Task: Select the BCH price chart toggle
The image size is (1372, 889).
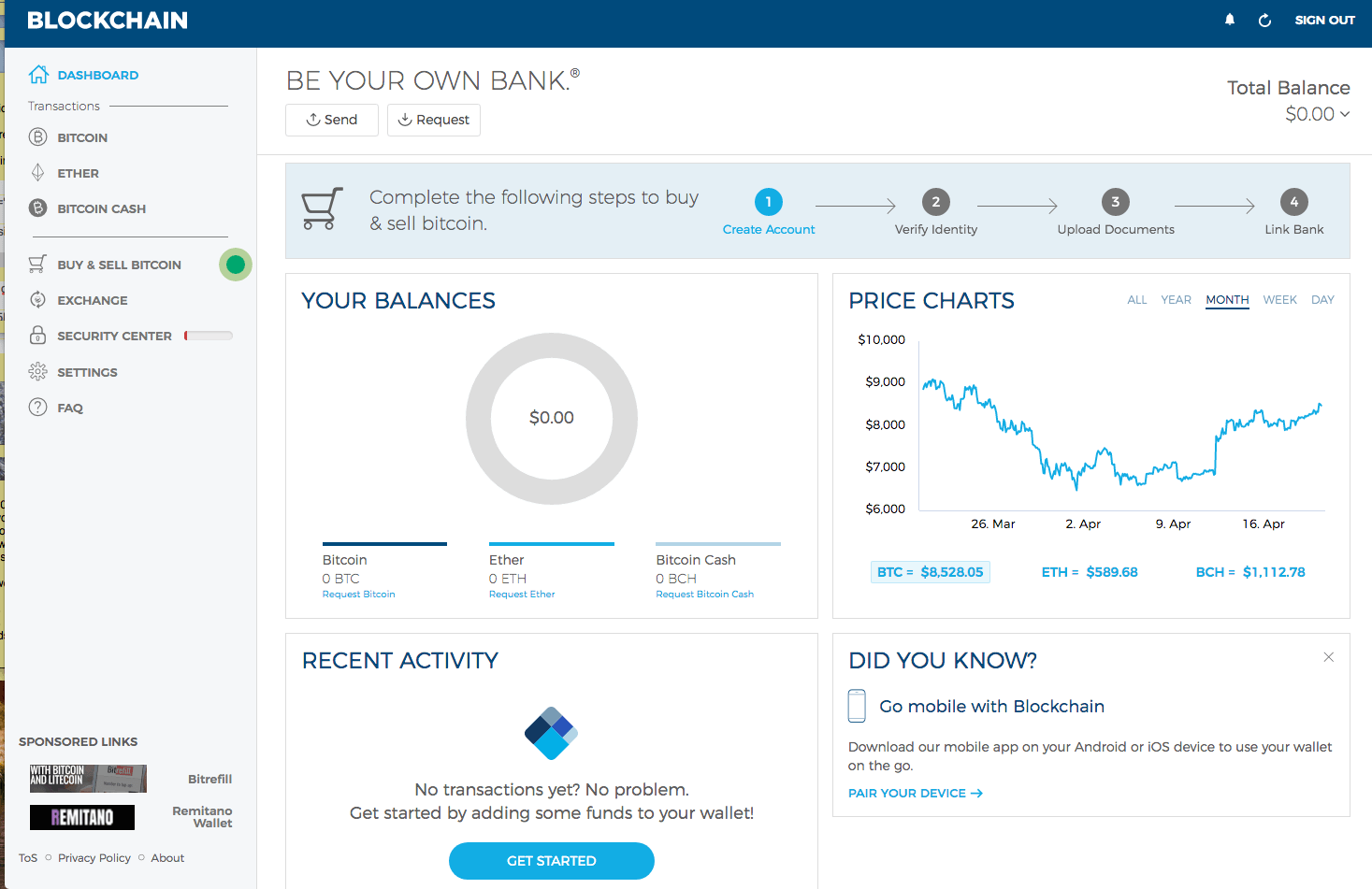Action: pos(1250,572)
